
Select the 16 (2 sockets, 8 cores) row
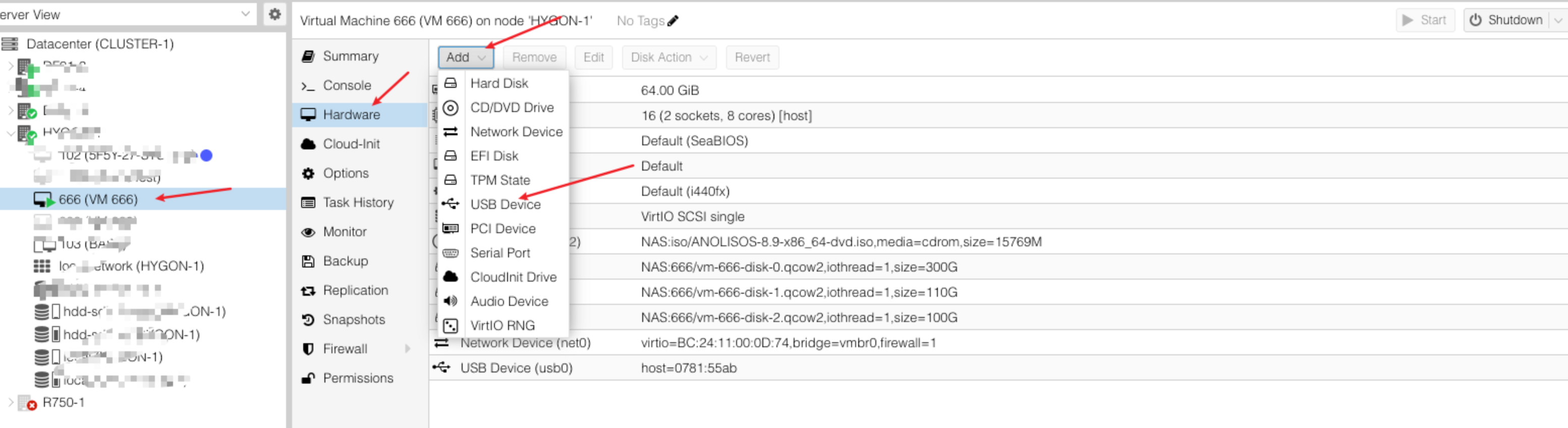[x=998, y=115]
